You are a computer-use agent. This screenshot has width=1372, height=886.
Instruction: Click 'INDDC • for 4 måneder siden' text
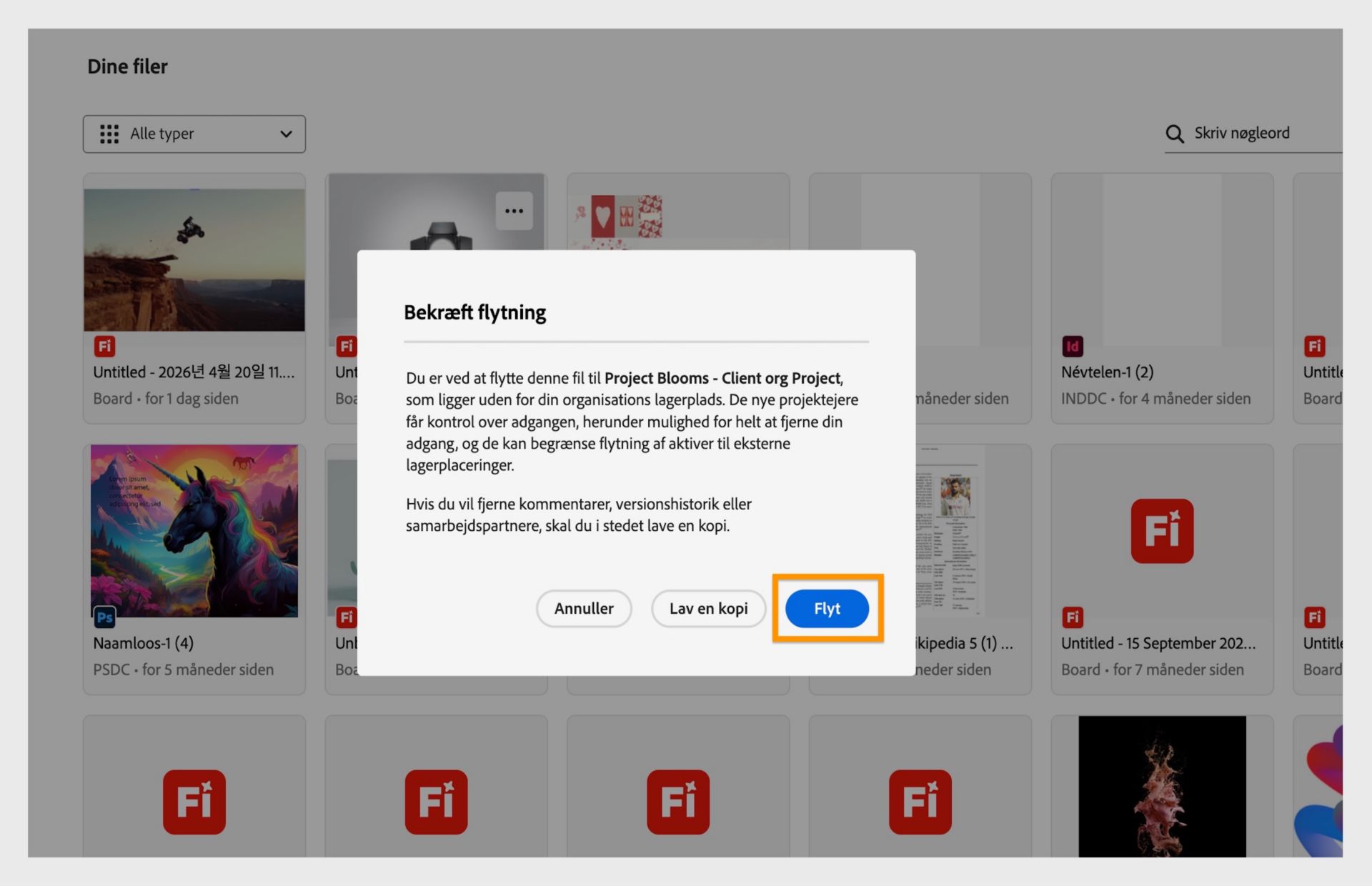[1155, 399]
